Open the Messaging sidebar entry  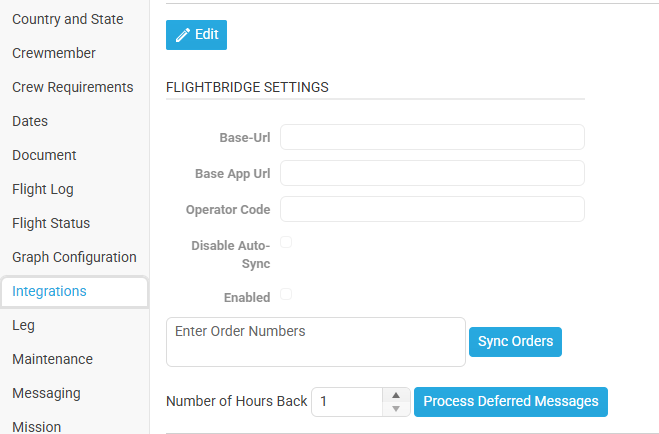click(46, 393)
